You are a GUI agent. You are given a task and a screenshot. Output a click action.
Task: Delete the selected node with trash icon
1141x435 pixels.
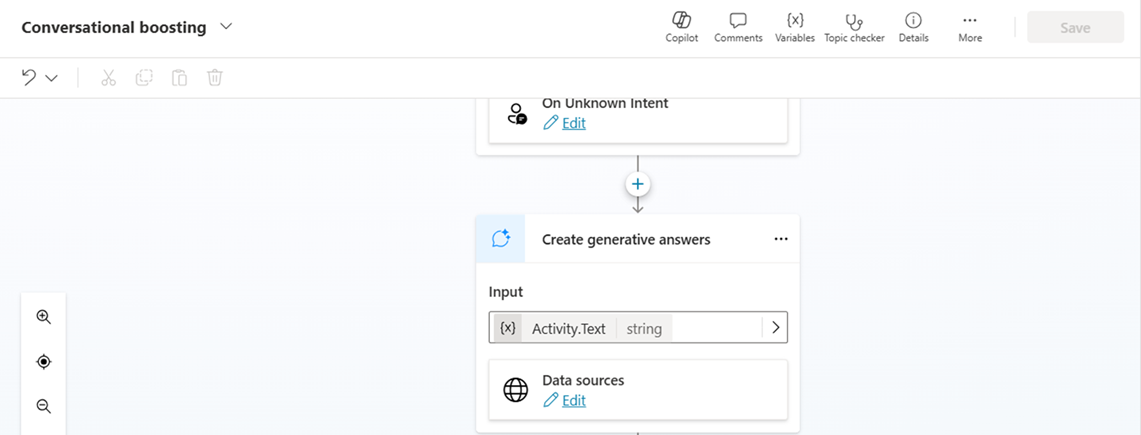point(215,78)
